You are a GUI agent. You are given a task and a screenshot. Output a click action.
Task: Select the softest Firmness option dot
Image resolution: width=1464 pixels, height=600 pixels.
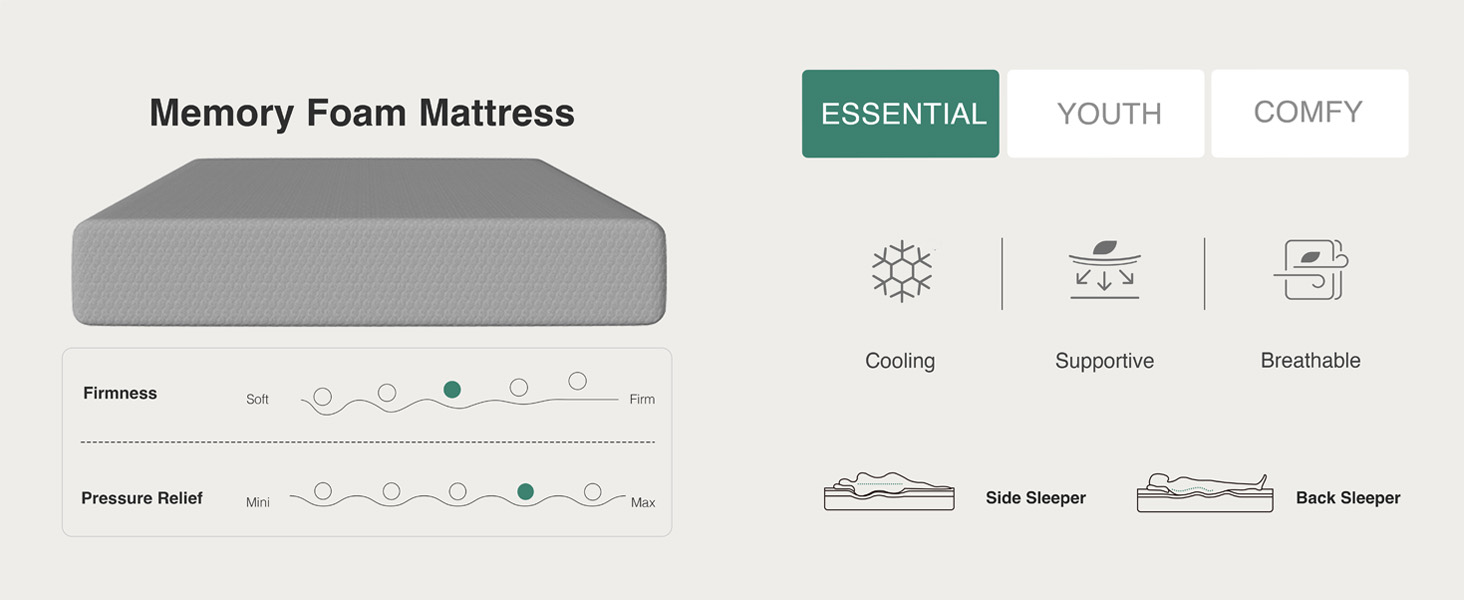(x=322, y=396)
